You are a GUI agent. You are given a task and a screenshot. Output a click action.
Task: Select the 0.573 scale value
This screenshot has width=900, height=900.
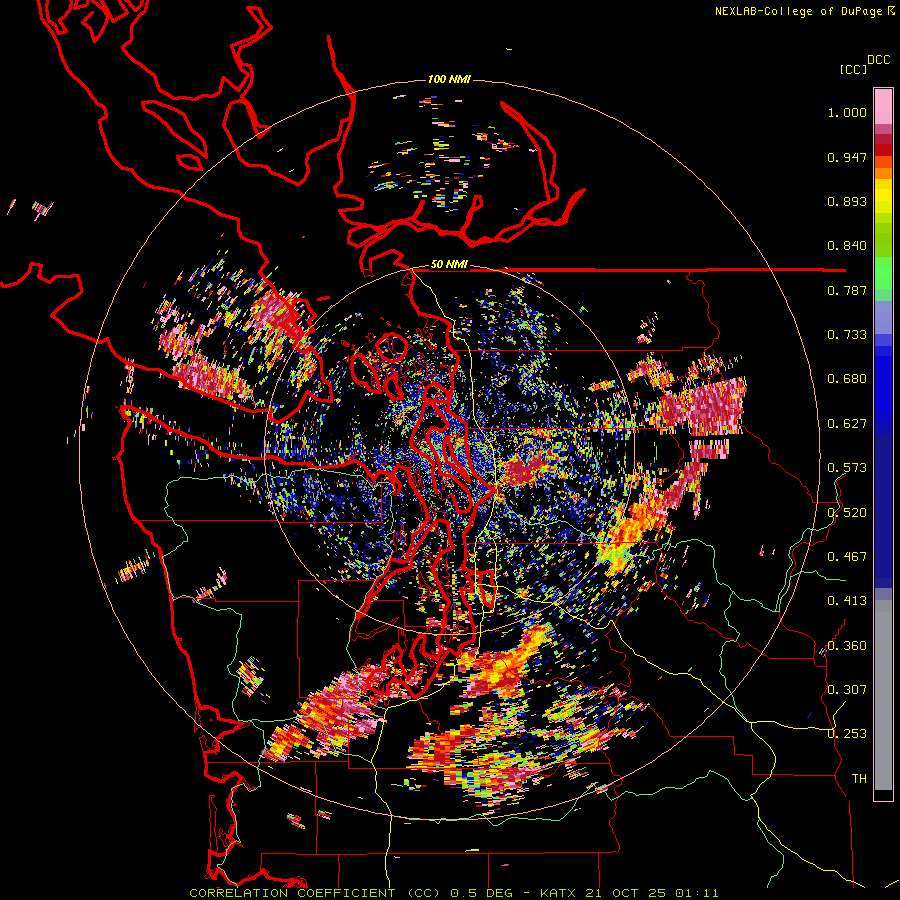847,467
